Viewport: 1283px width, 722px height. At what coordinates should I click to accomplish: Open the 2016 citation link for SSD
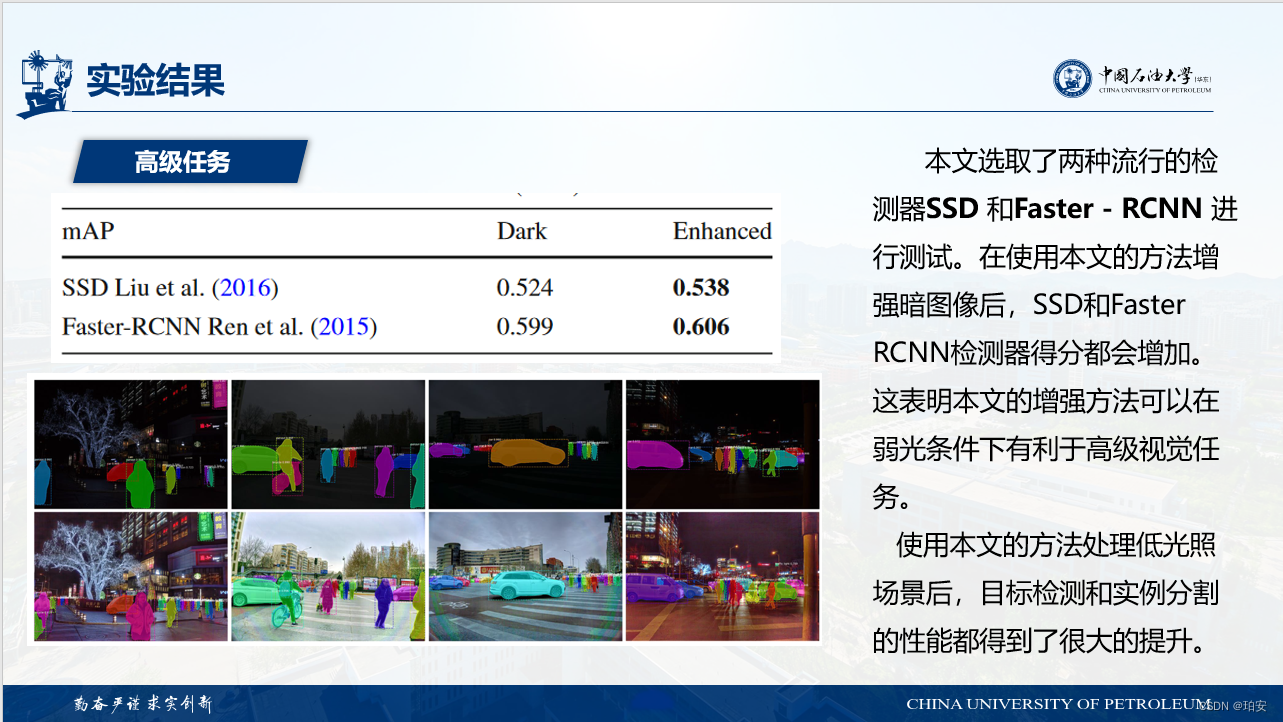246,287
